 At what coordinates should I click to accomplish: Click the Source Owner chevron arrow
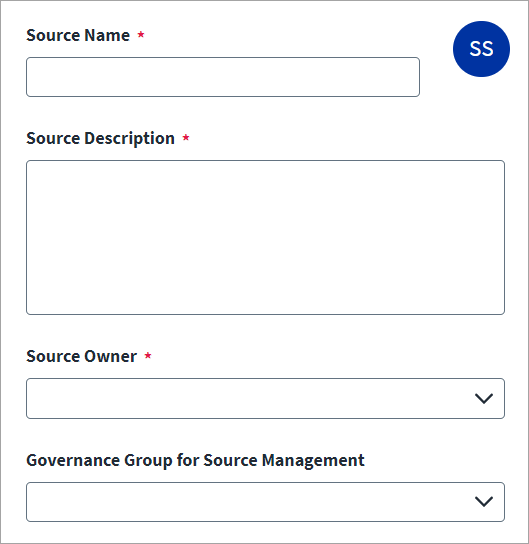point(484,398)
